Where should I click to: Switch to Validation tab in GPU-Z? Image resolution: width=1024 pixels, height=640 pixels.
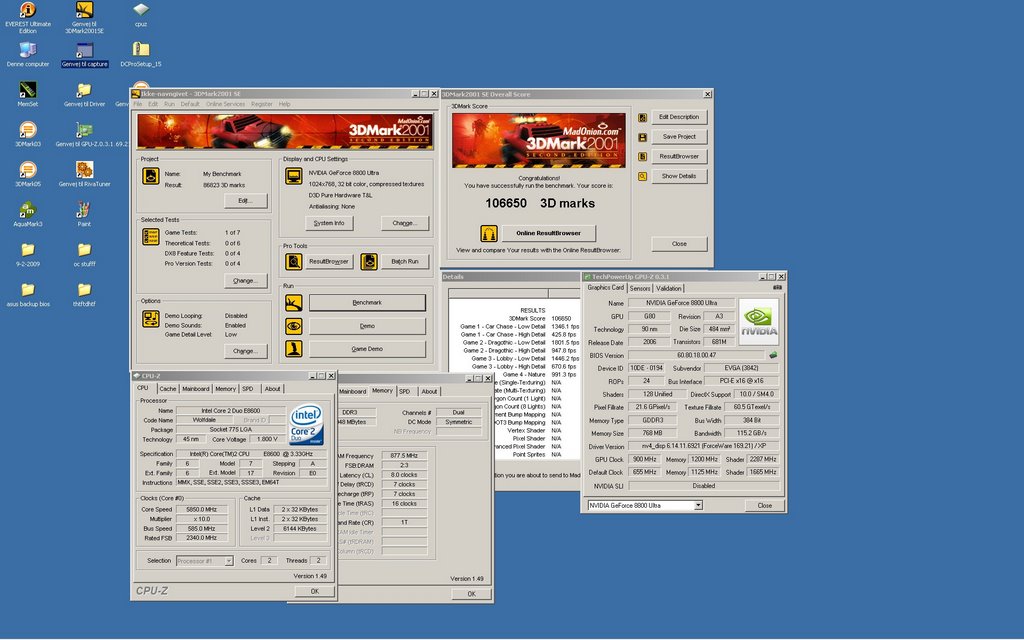(x=669, y=288)
